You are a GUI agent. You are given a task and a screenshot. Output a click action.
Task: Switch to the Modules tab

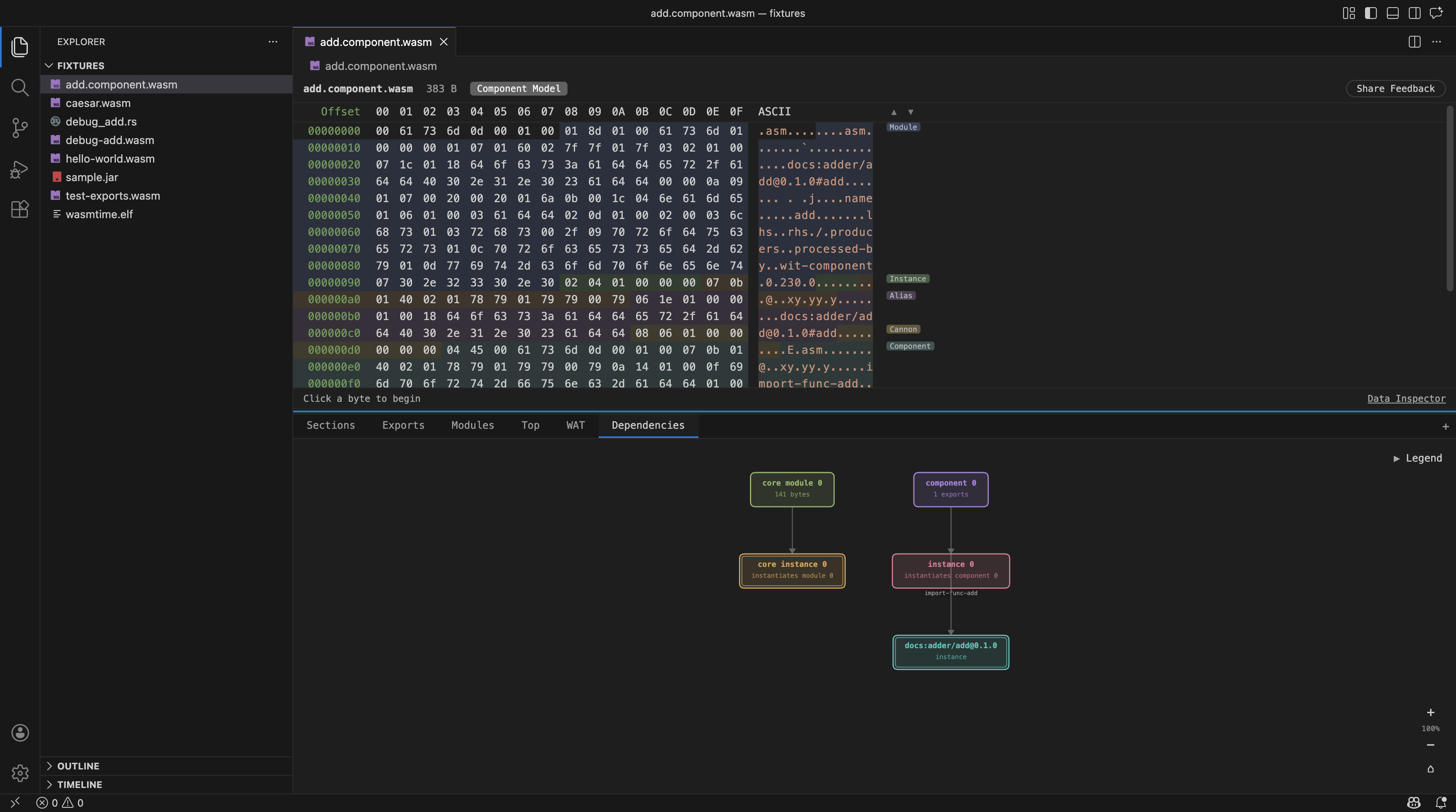pos(473,425)
